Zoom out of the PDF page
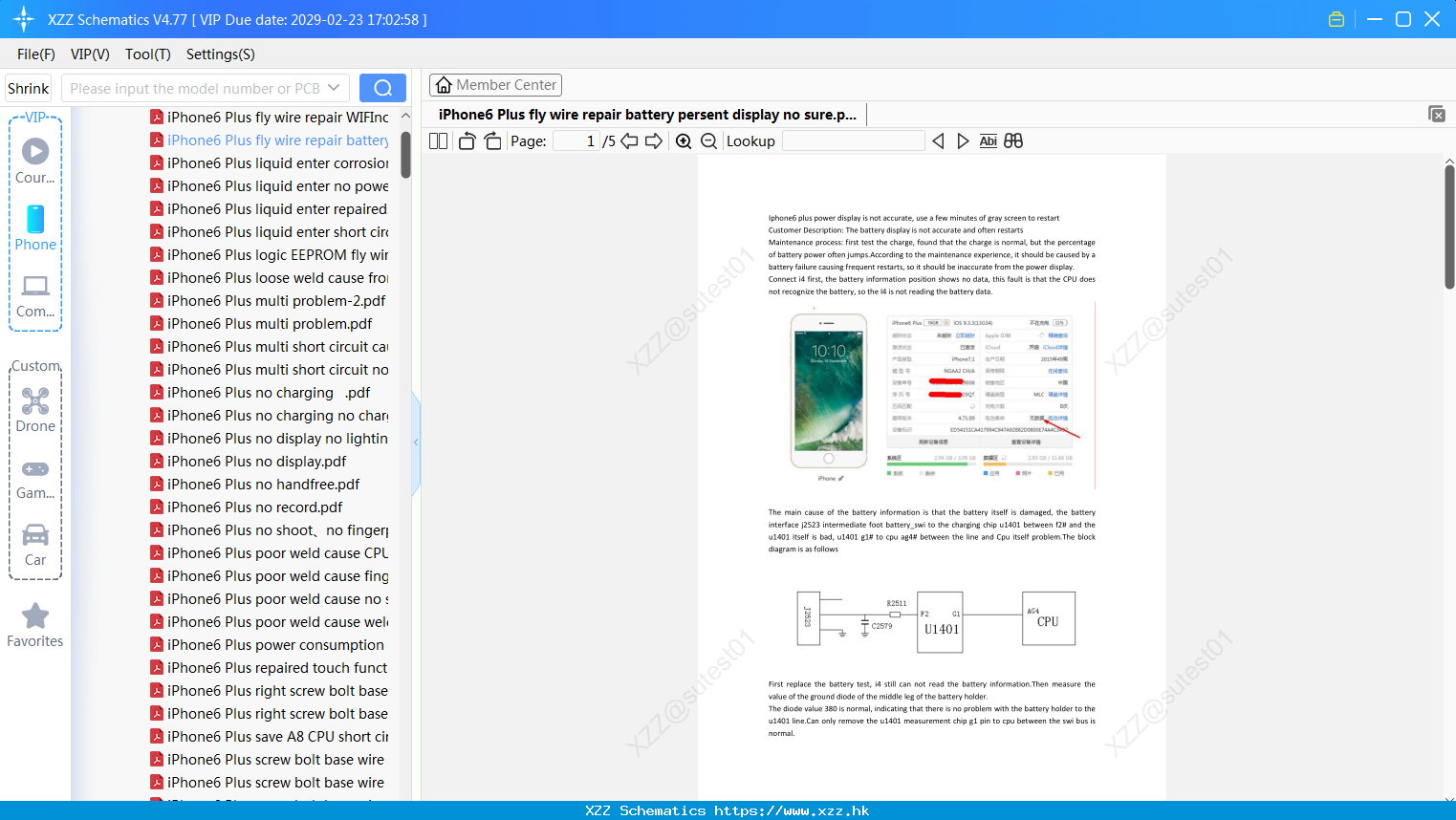 708,140
